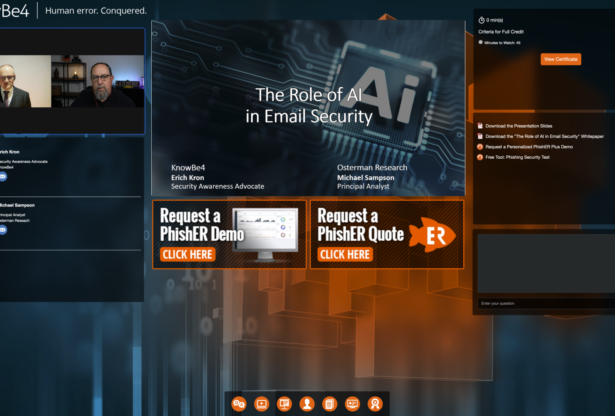
Task: Click the PDF icon beside the Whitepaper download
Action: (x=480, y=136)
